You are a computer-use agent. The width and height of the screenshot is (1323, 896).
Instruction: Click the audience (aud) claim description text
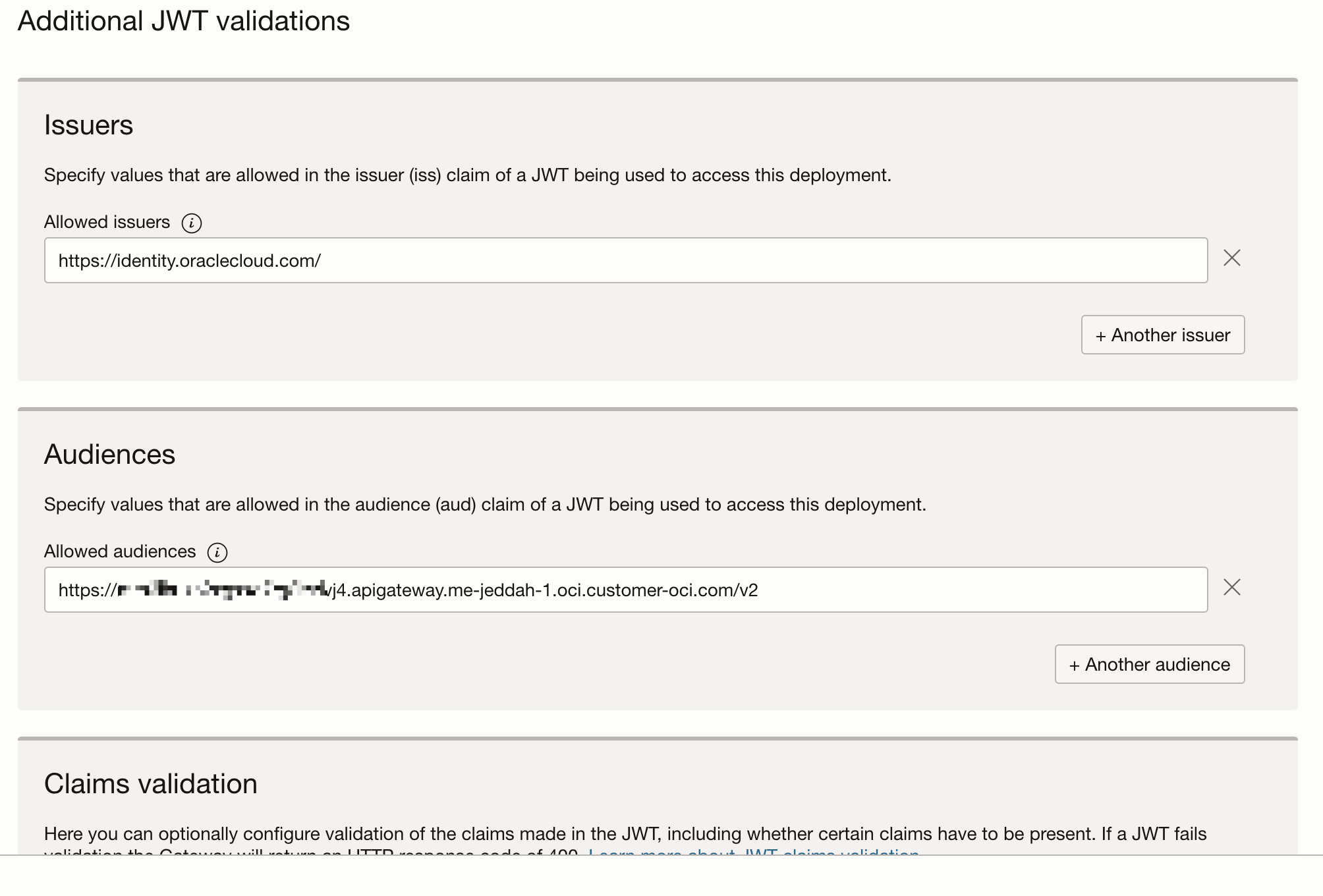tap(484, 505)
